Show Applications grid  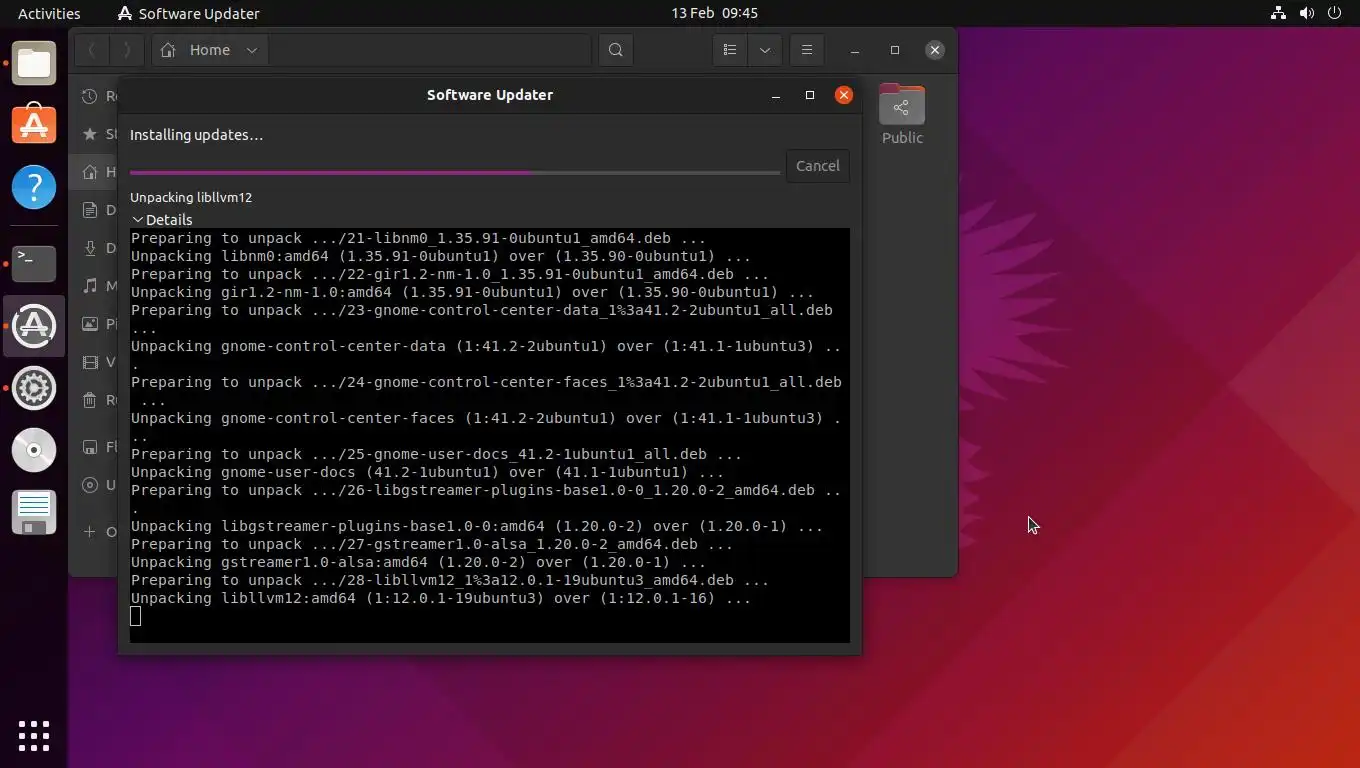[x=34, y=735]
